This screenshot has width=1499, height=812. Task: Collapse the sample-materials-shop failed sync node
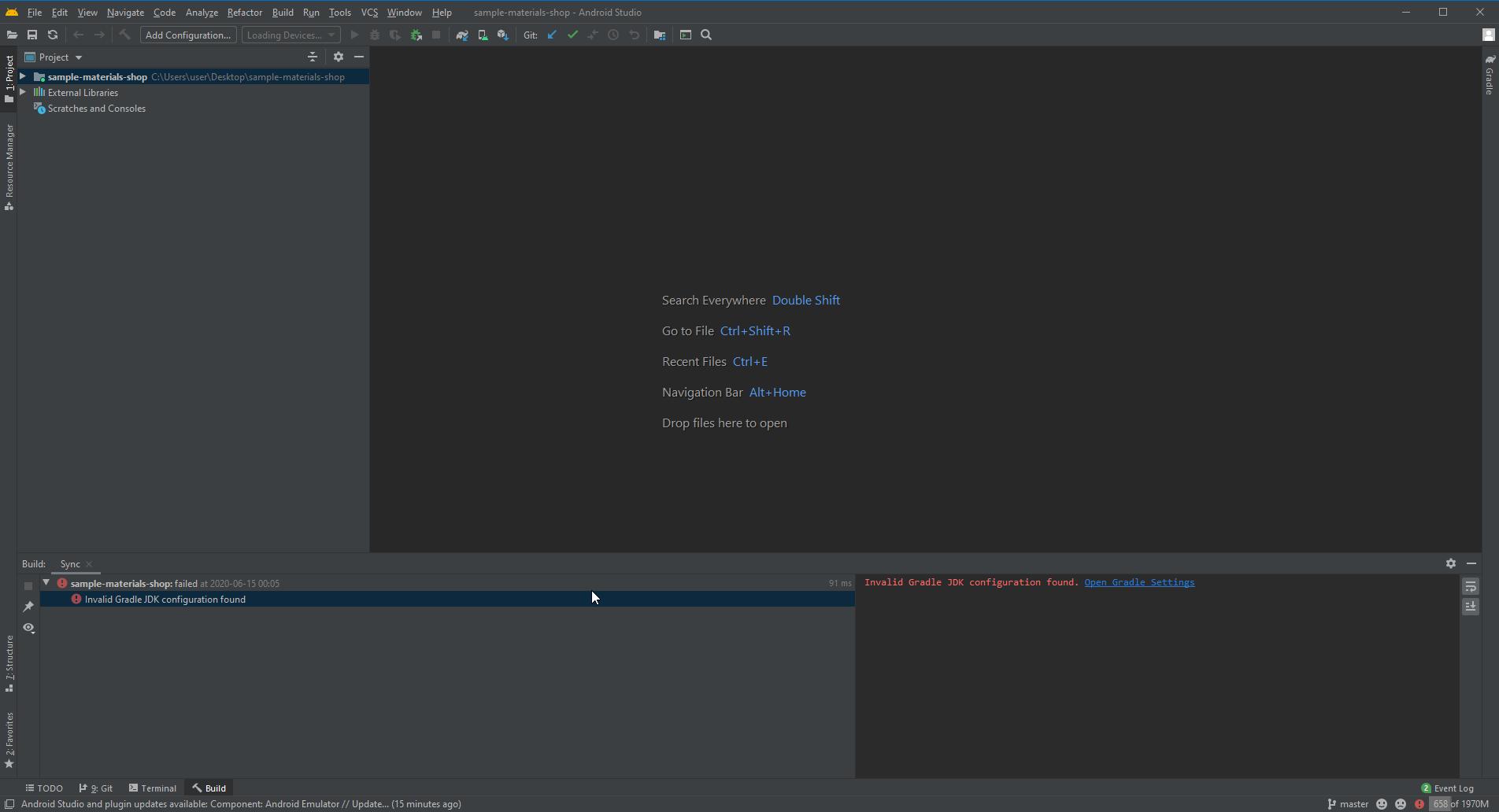click(x=46, y=583)
